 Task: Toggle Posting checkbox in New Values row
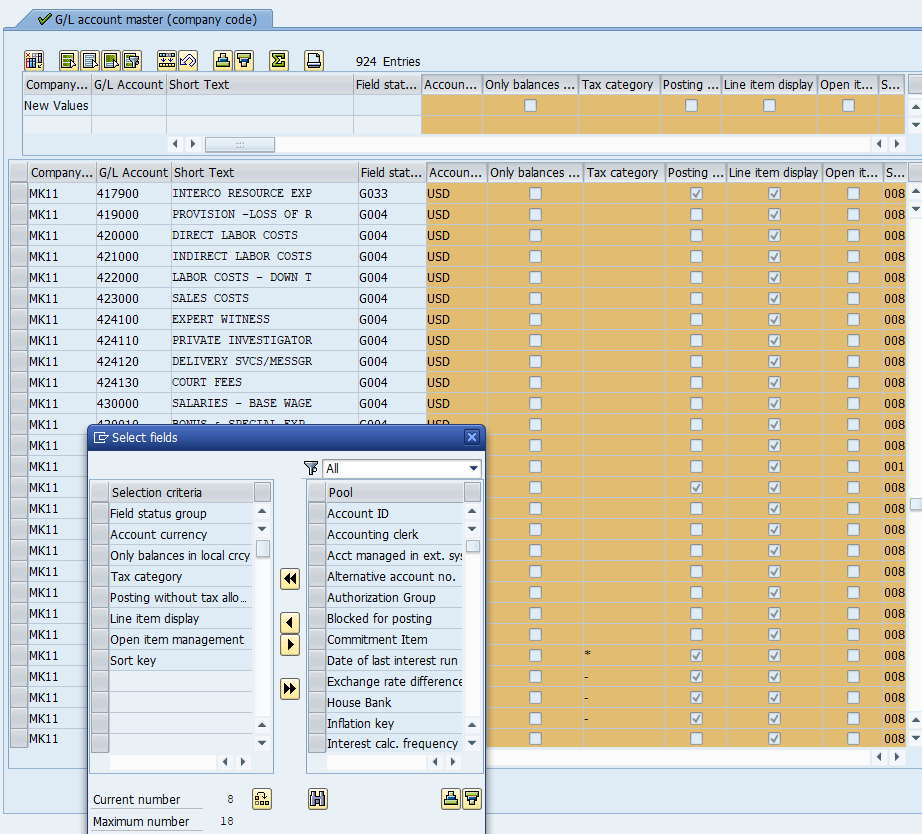click(691, 106)
